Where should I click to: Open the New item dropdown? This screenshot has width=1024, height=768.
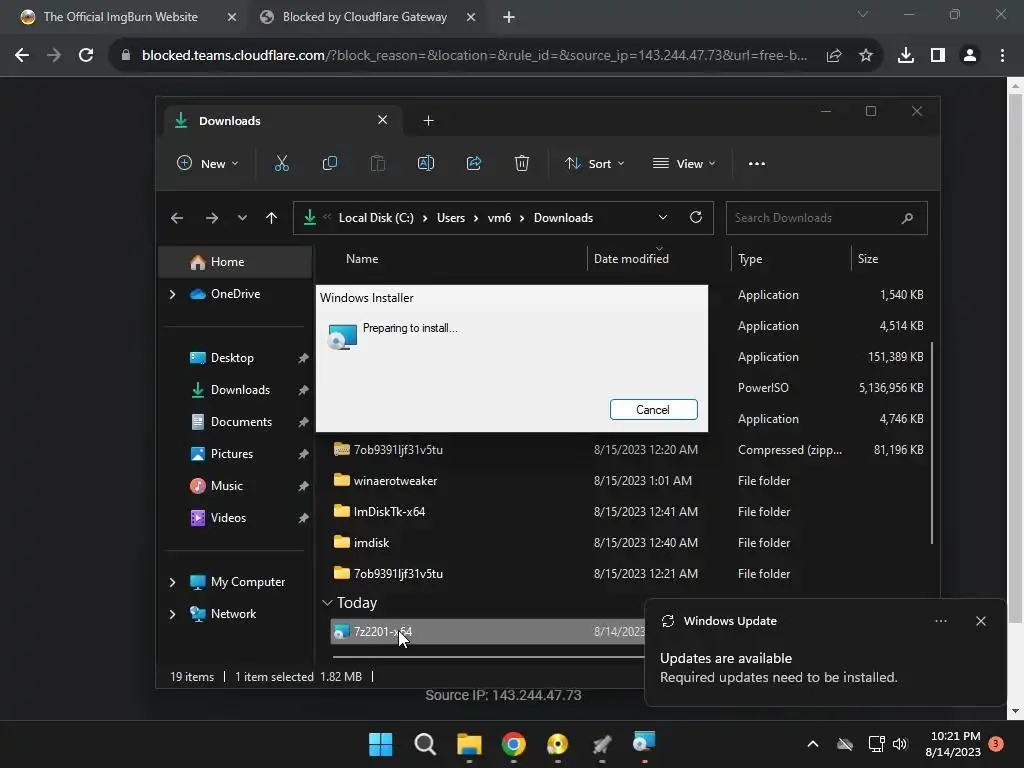(x=208, y=163)
